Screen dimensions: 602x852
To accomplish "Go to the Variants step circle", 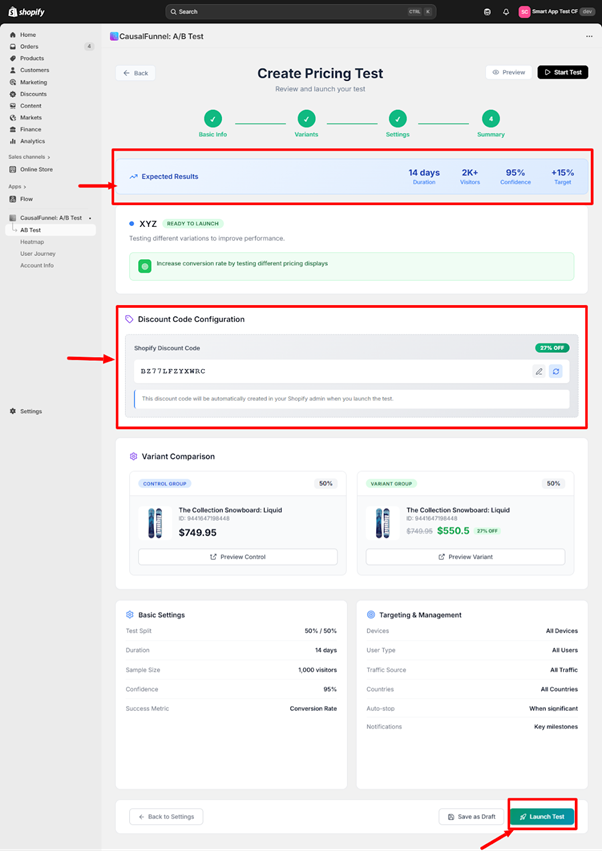I will pos(306,118).
